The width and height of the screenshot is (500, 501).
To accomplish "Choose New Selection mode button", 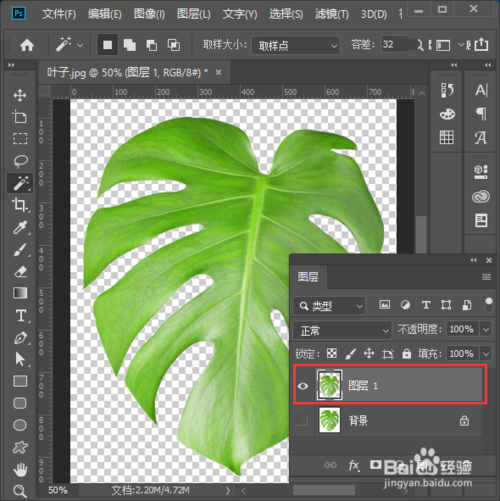I will 107,45.
